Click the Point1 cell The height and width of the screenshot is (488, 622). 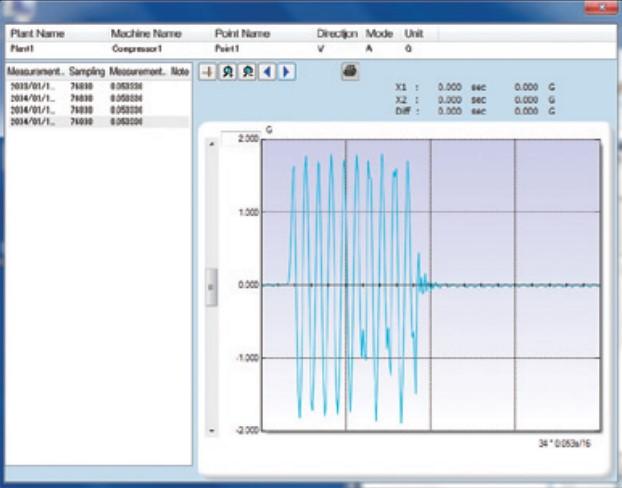[x=227, y=49]
